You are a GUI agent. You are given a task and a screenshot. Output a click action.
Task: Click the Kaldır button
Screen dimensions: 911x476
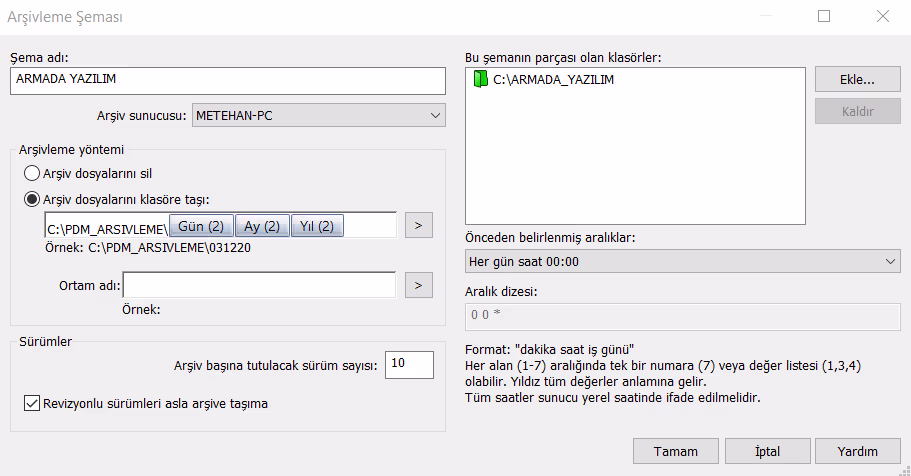coord(858,111)
